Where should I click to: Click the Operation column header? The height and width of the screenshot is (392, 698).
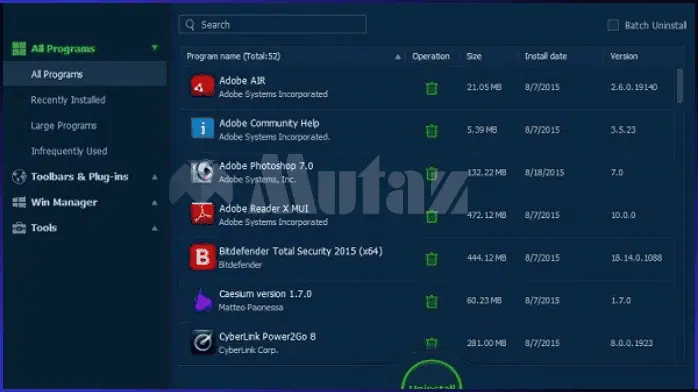430,57
